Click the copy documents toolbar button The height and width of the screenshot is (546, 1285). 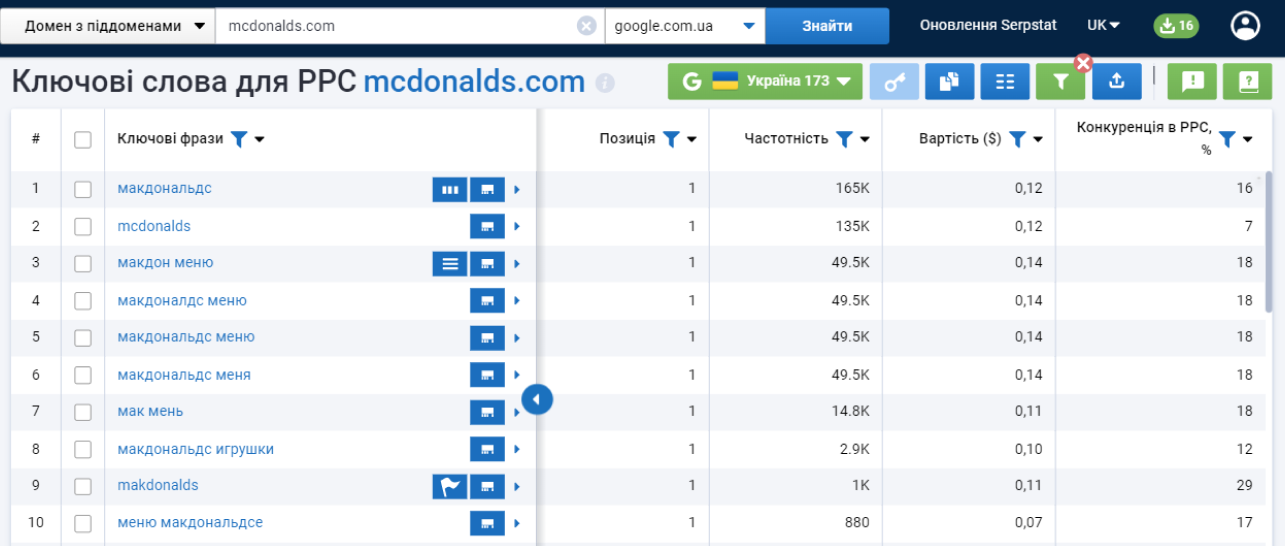(x=949, y=82)
